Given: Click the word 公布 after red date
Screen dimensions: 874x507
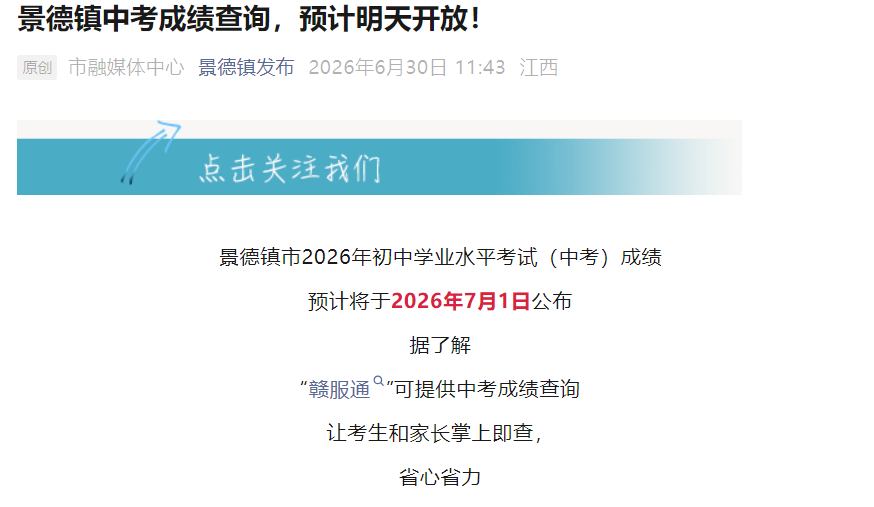Looking at the screenshot, I should coord(551,301).
